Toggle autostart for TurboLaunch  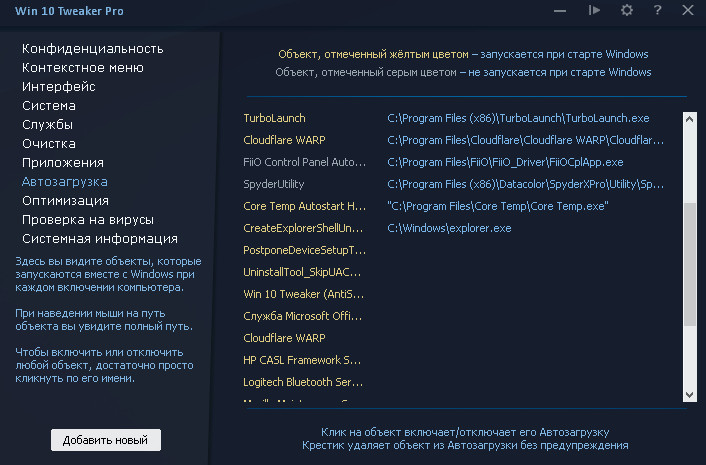click(x=274, y=118)
